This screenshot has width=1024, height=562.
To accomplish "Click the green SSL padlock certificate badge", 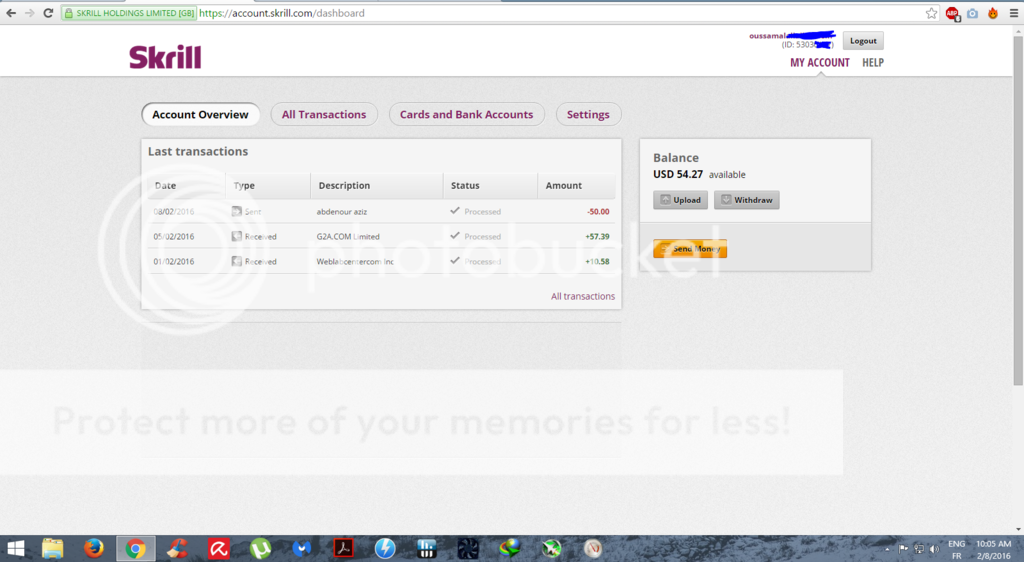I will click(129, 13).
